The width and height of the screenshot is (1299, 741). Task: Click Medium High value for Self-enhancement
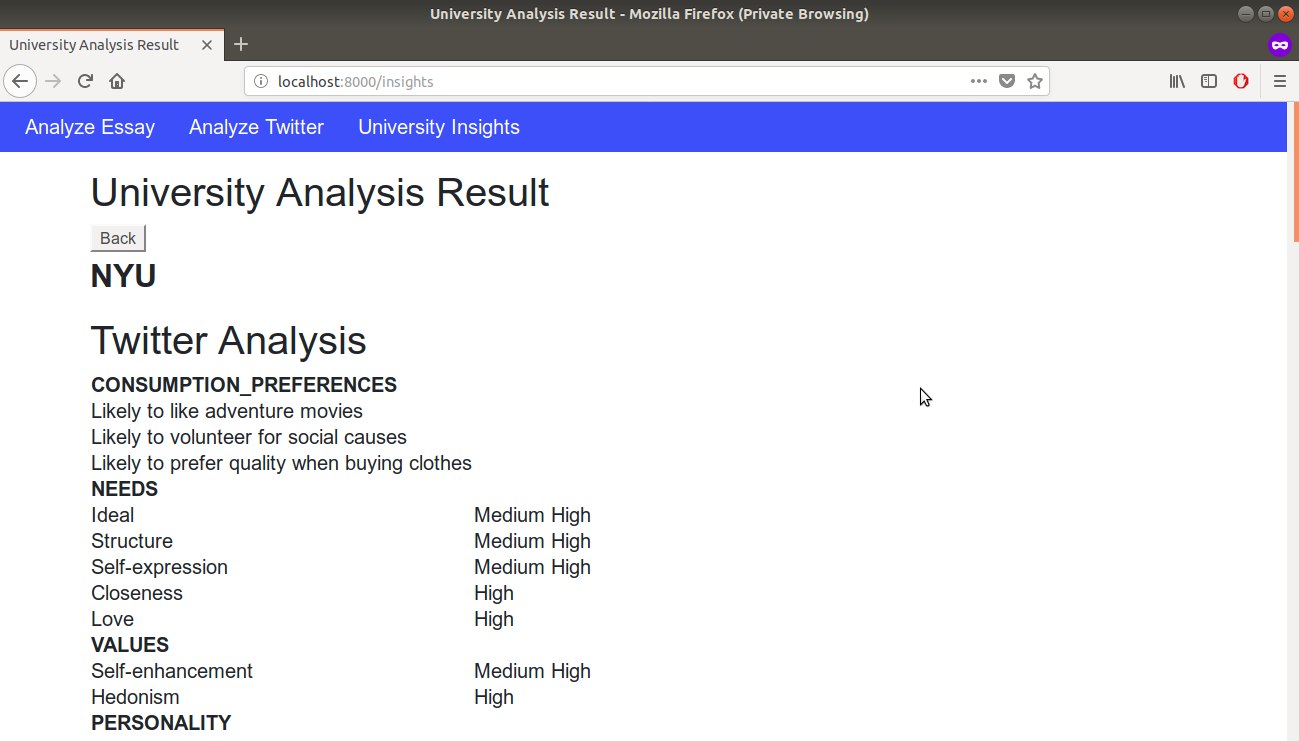point(532,671)
